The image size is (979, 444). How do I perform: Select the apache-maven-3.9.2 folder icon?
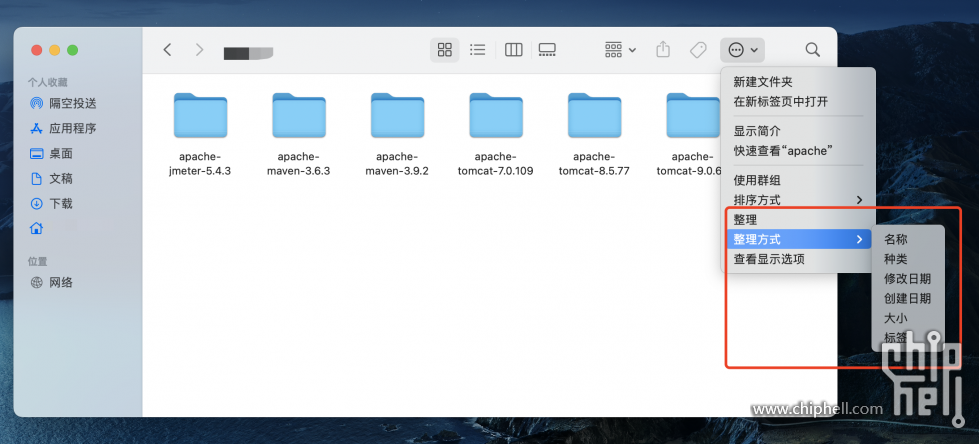397,116
